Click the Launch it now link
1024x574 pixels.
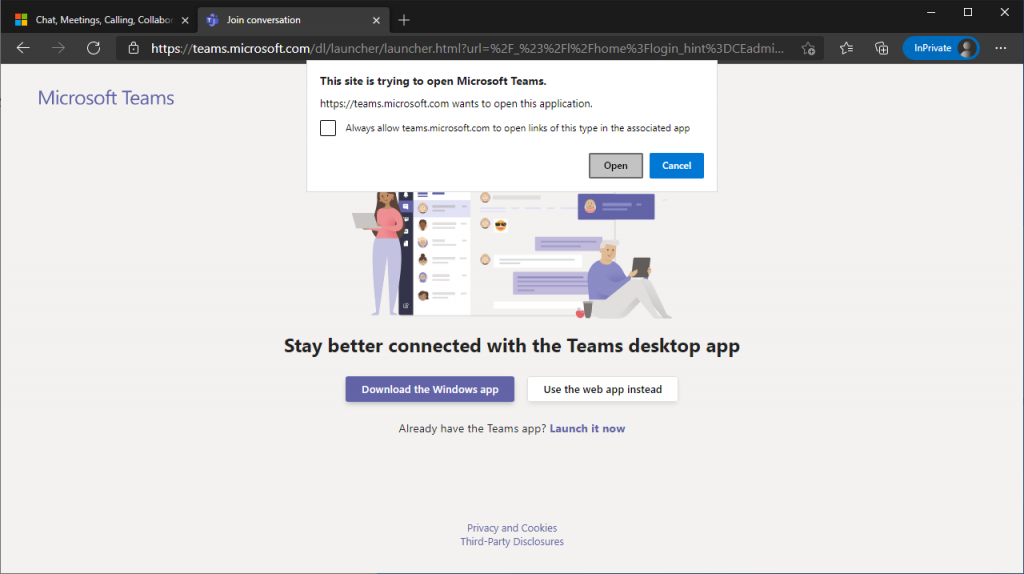pyautogui.click(x=587, y=428)
